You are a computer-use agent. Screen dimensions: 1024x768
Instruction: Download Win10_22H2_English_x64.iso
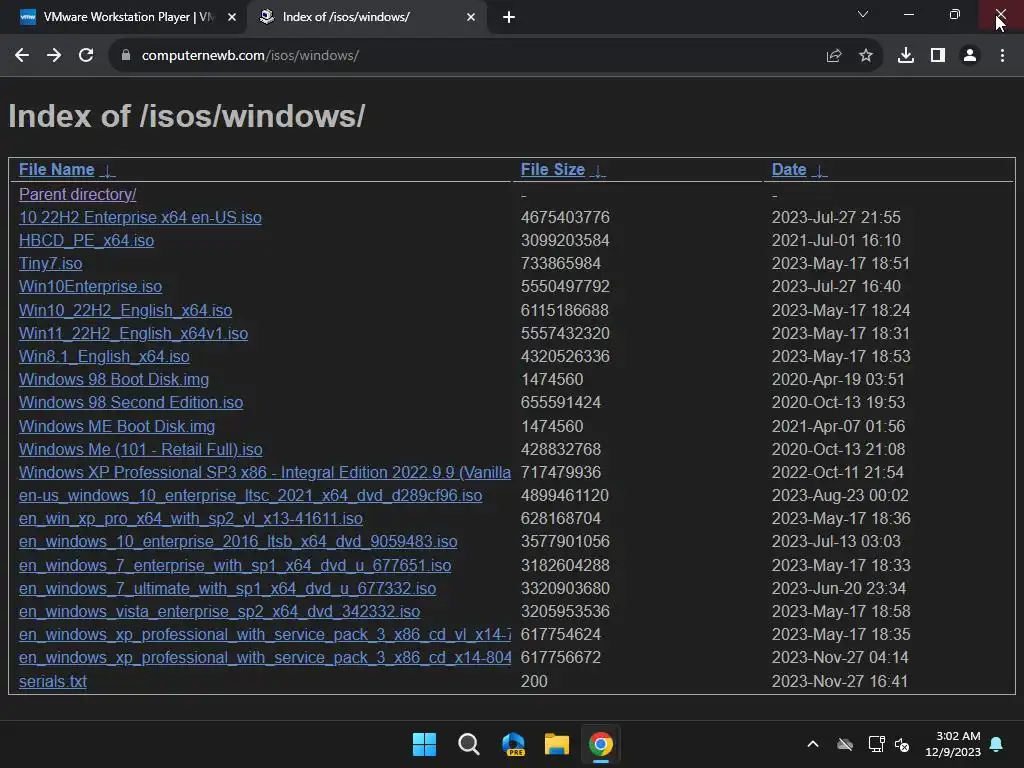[125, 310]
